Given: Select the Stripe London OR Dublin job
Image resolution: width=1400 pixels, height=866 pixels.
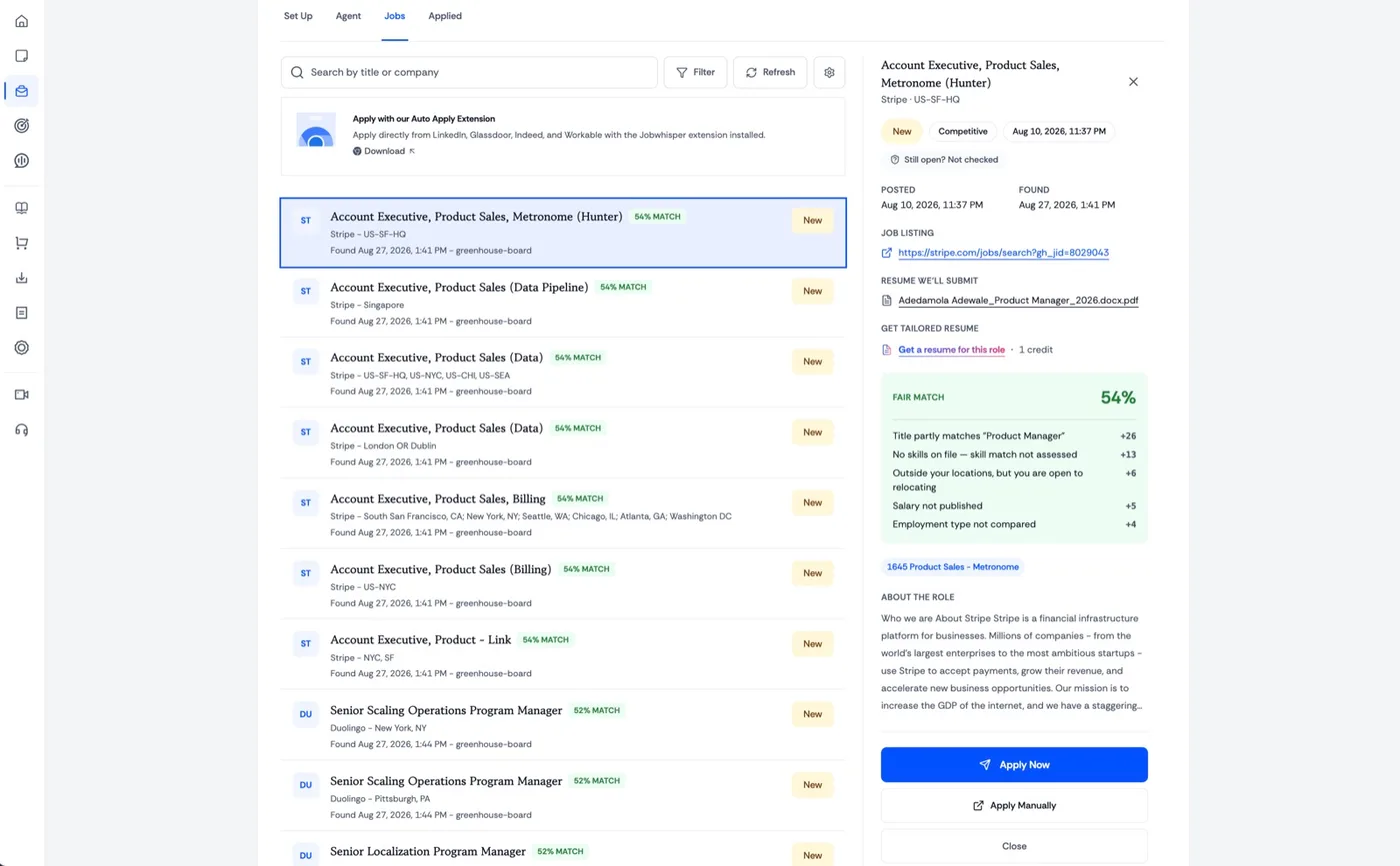Looking at the screenshot, I should tap(563, 444).
